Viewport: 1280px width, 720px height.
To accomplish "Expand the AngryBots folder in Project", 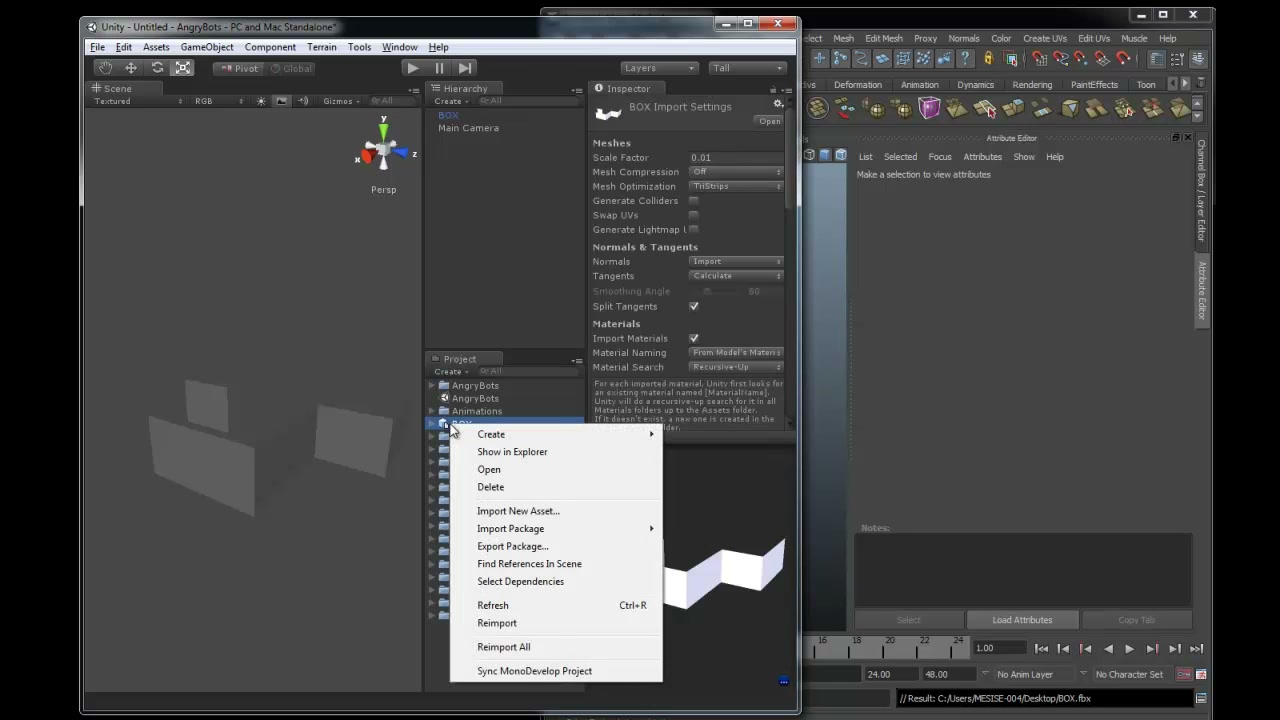I will pos(432,385).
